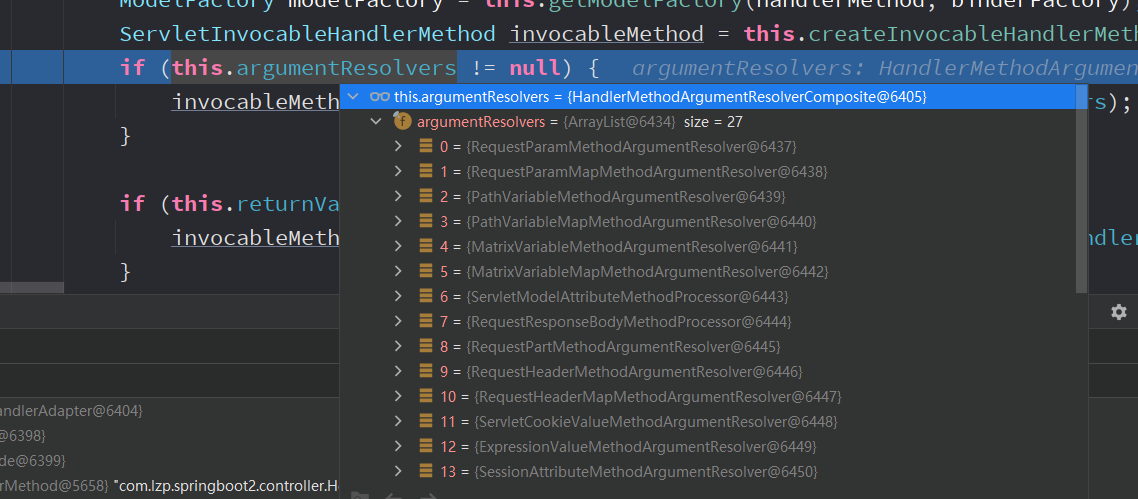Expand element 2 PathVariableMethodArgumentResolver
This screenshot has height=499, width=1138.
point(398,197)
